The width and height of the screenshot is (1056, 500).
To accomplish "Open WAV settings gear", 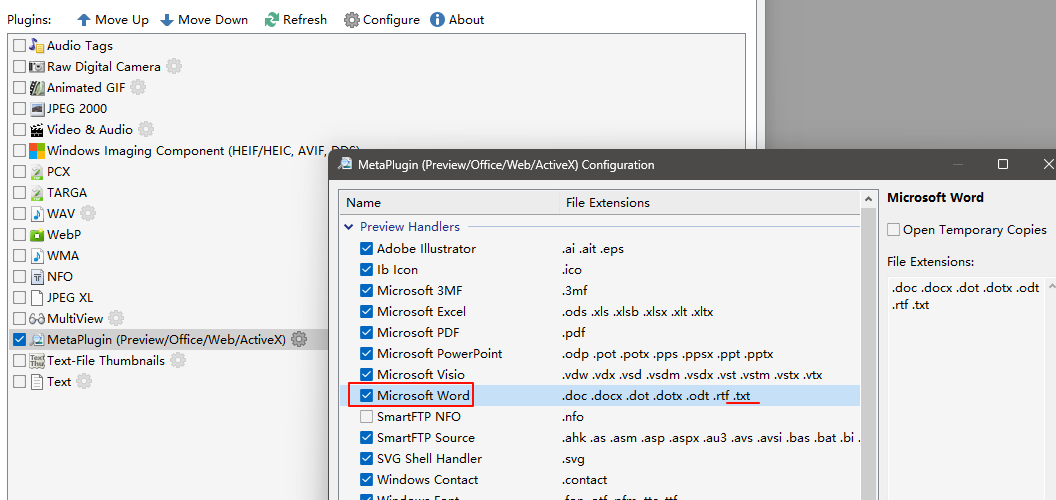I will [x=88, y=213].
